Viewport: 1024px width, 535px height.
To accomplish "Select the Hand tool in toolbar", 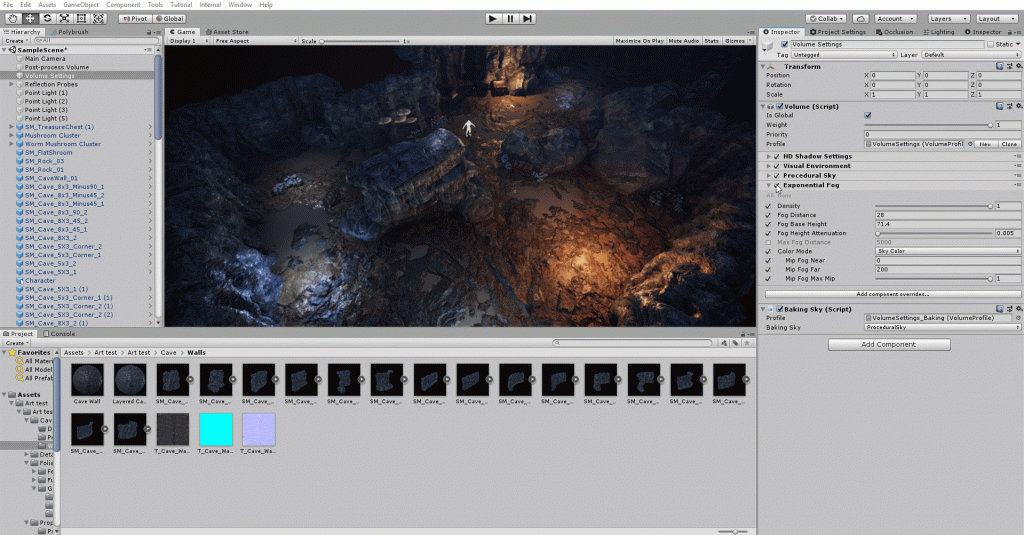I will click(x=12, y=18).
